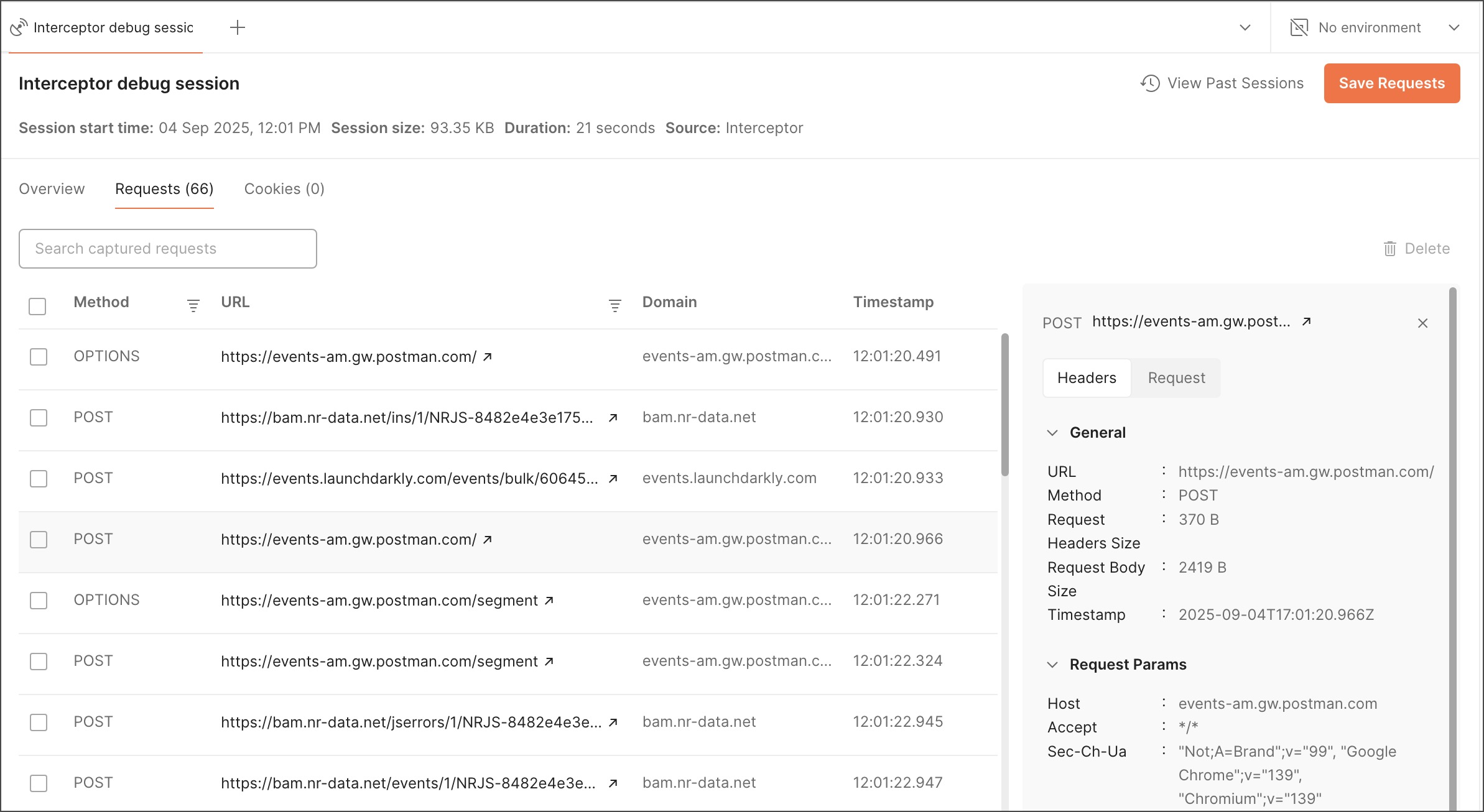Open external link for bam events URL

(613, 783)
